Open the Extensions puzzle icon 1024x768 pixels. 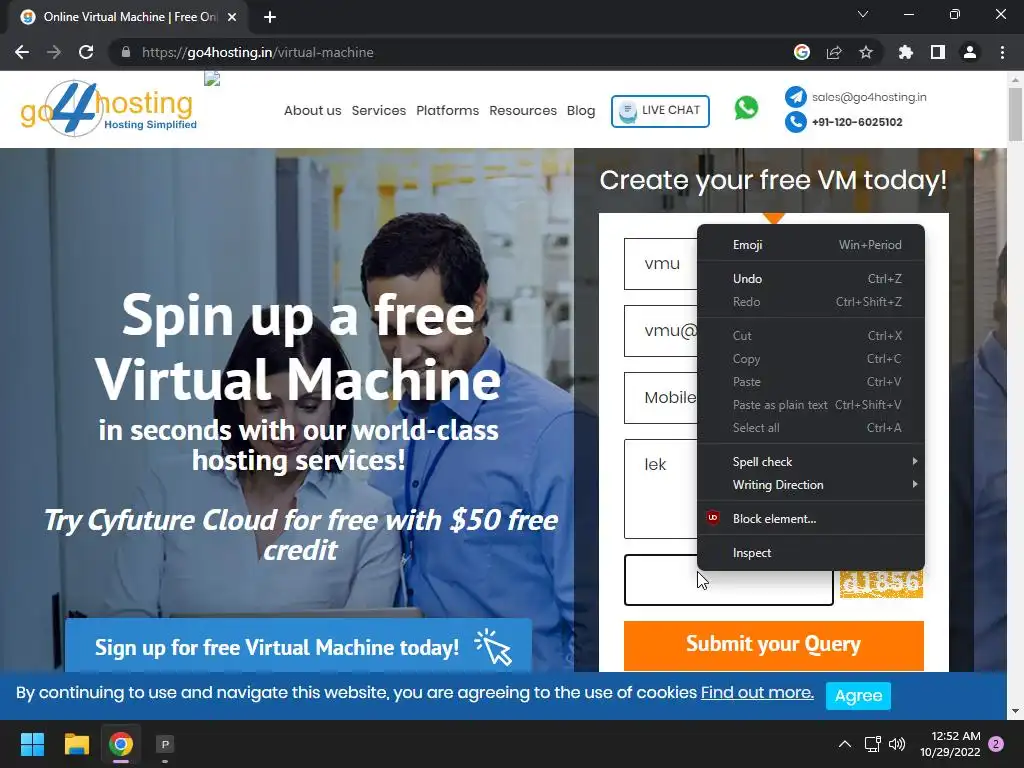tap(905, 52)
